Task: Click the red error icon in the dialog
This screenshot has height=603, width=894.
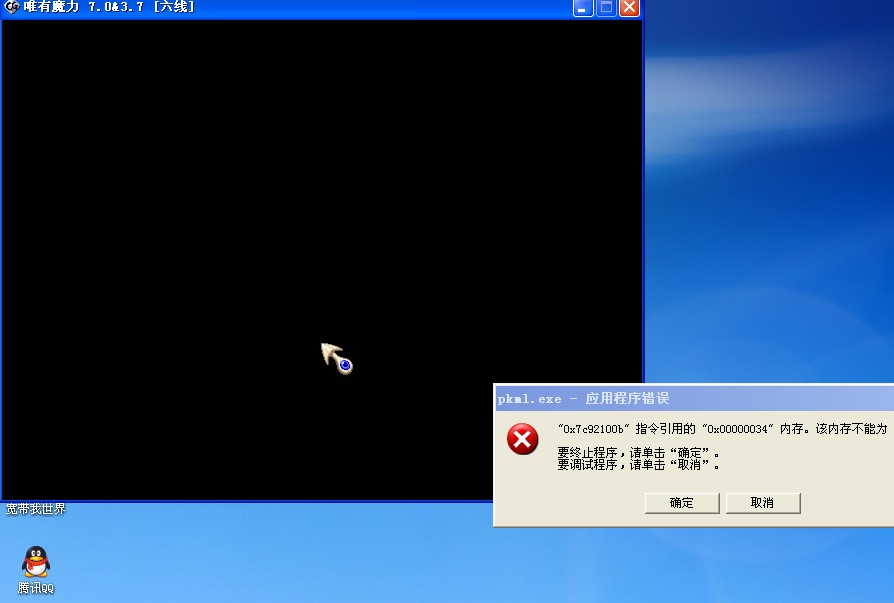Action: click(523, 438)
